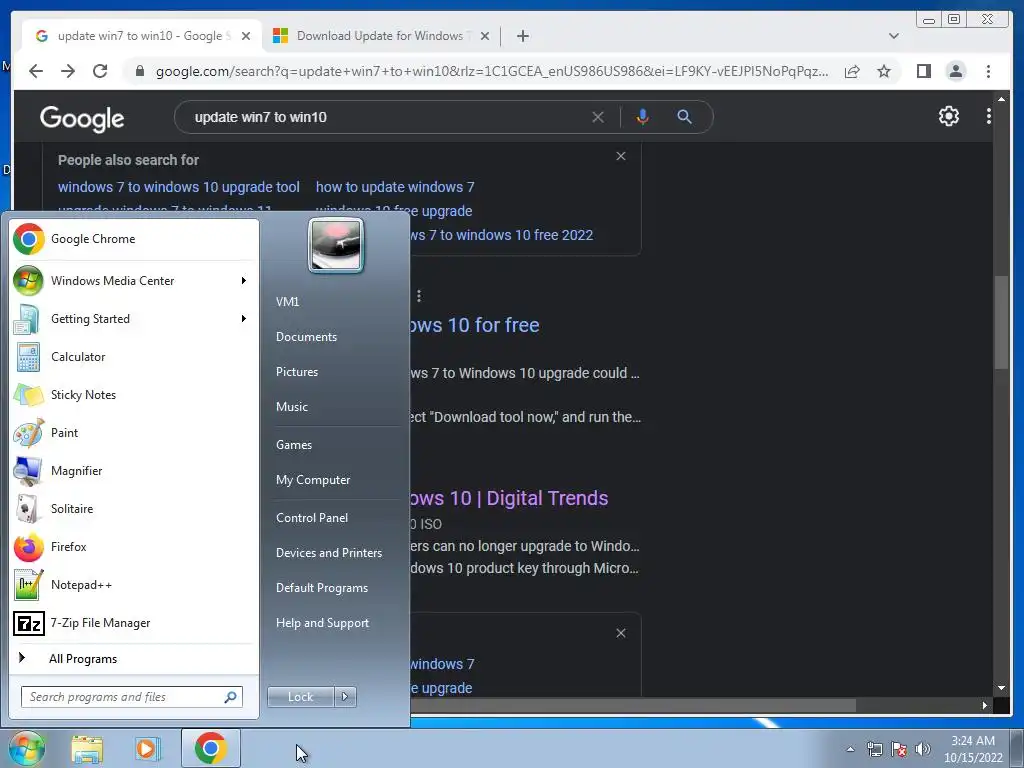Click Search programs and files box
This screenshot has width=1024, height=768.
(132, 697)
